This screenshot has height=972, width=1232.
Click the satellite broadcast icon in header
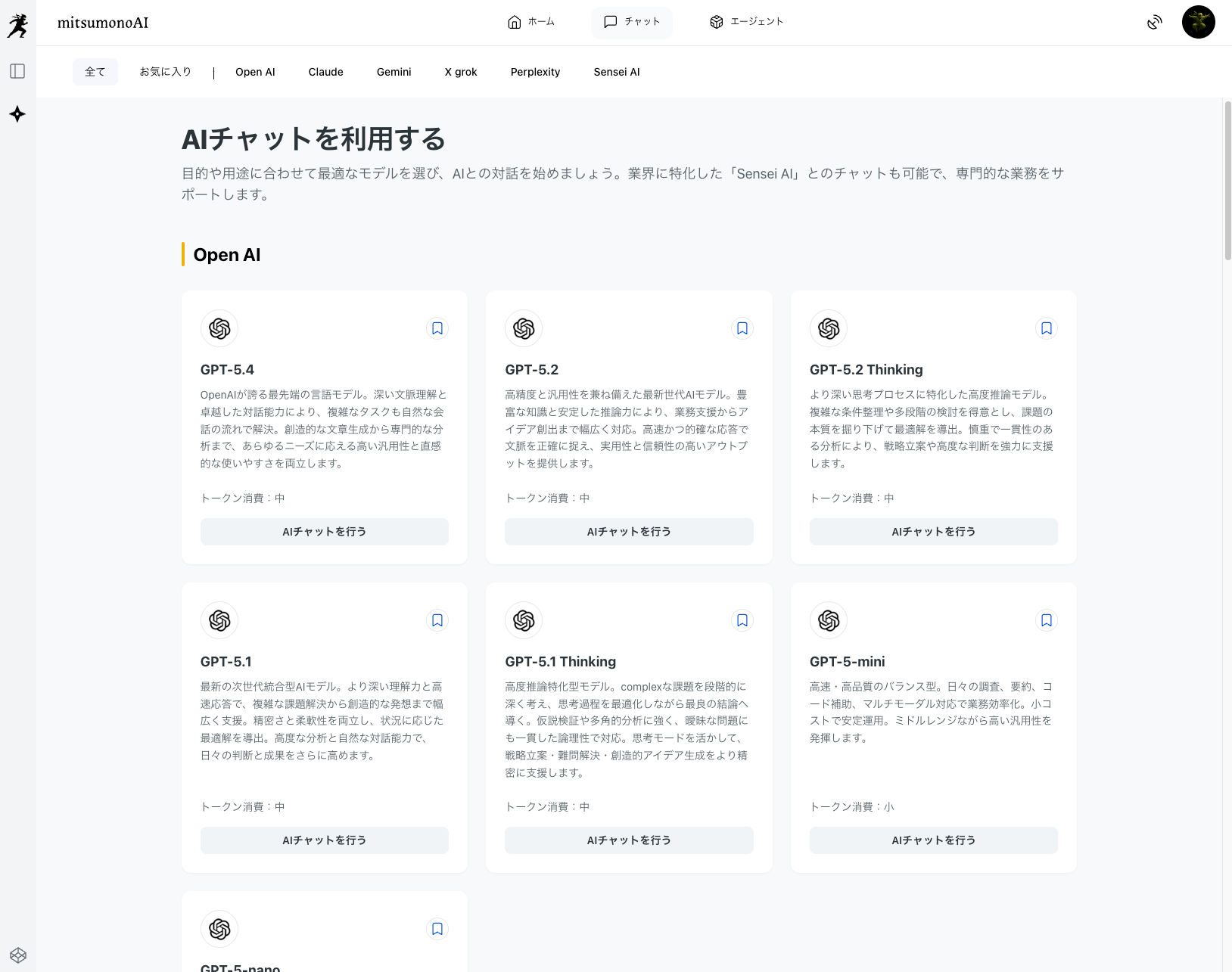click(x=1155, y=22)
